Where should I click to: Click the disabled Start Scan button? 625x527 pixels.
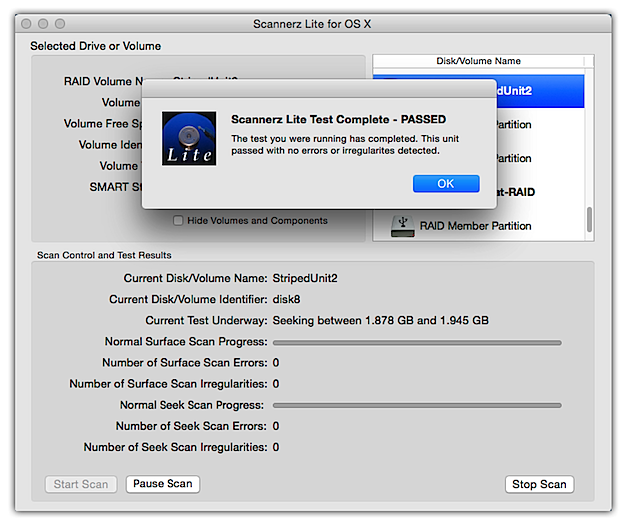81,484
